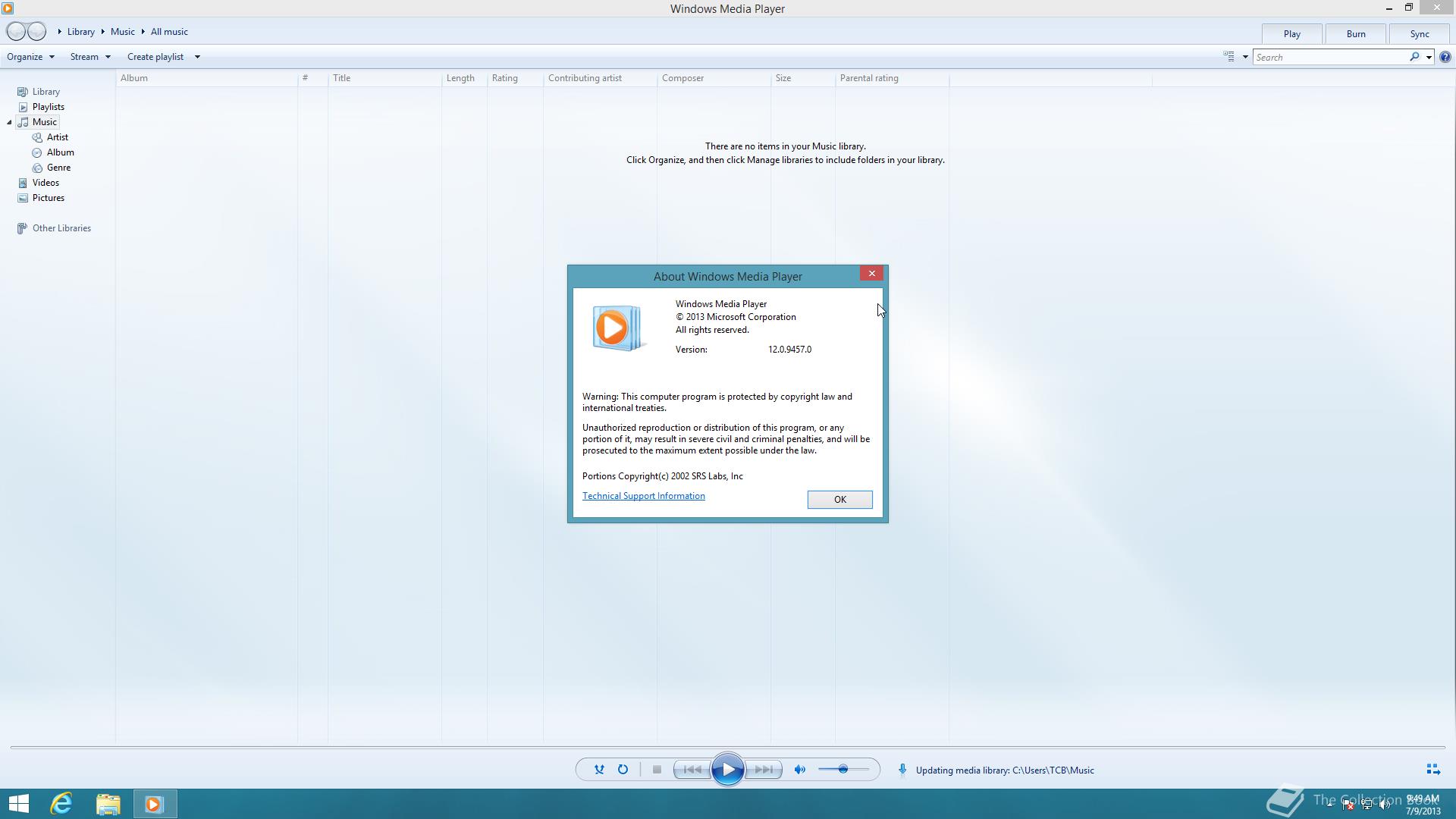Expand the breadcrumb arrow before Library
1456x819 pixels.
point(59,32)
